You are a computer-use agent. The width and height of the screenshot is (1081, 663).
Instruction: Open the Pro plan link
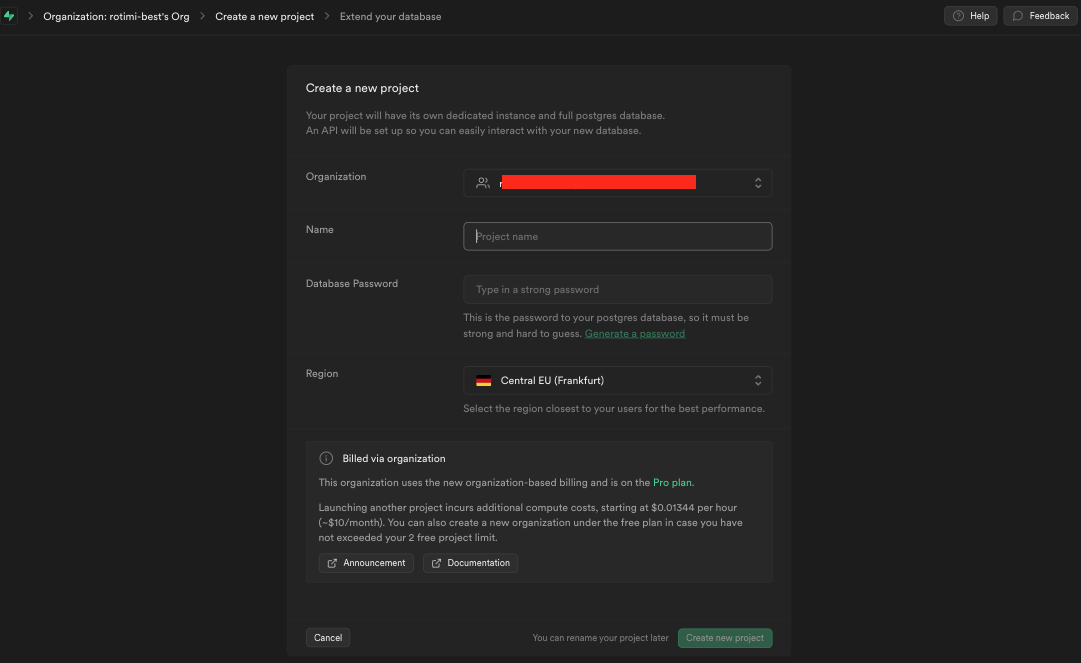(673, 483)
